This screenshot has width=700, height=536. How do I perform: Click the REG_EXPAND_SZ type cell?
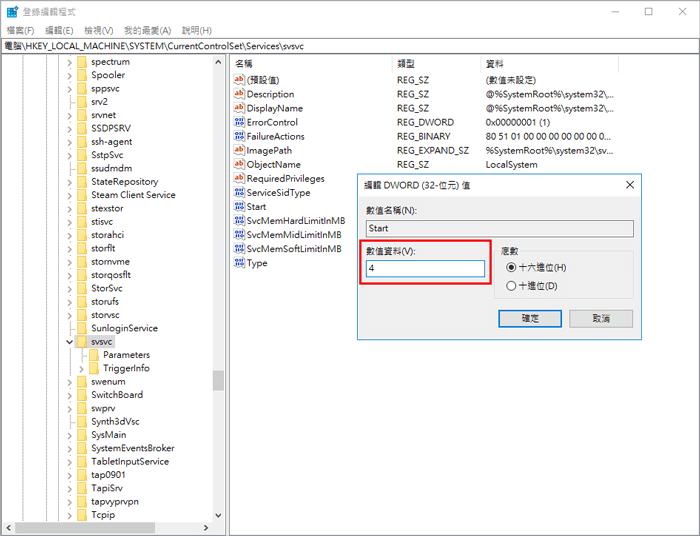[433, 150]
